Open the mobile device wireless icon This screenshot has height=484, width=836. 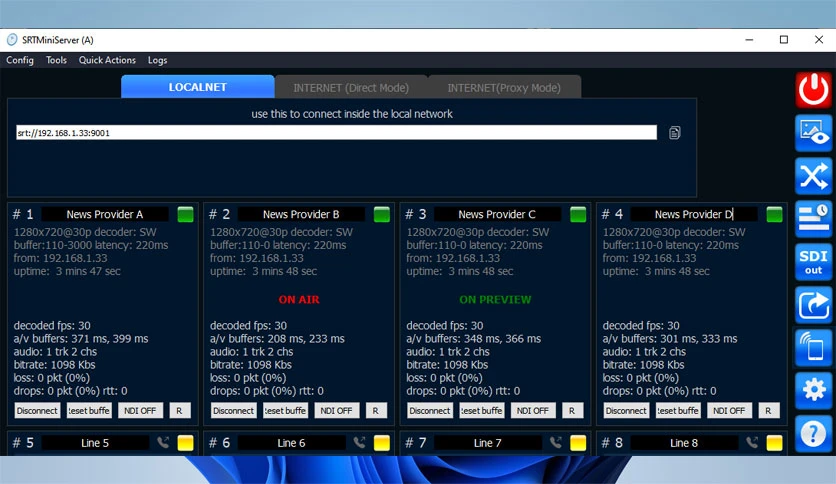pyautogui.click(x=813, y=348)
